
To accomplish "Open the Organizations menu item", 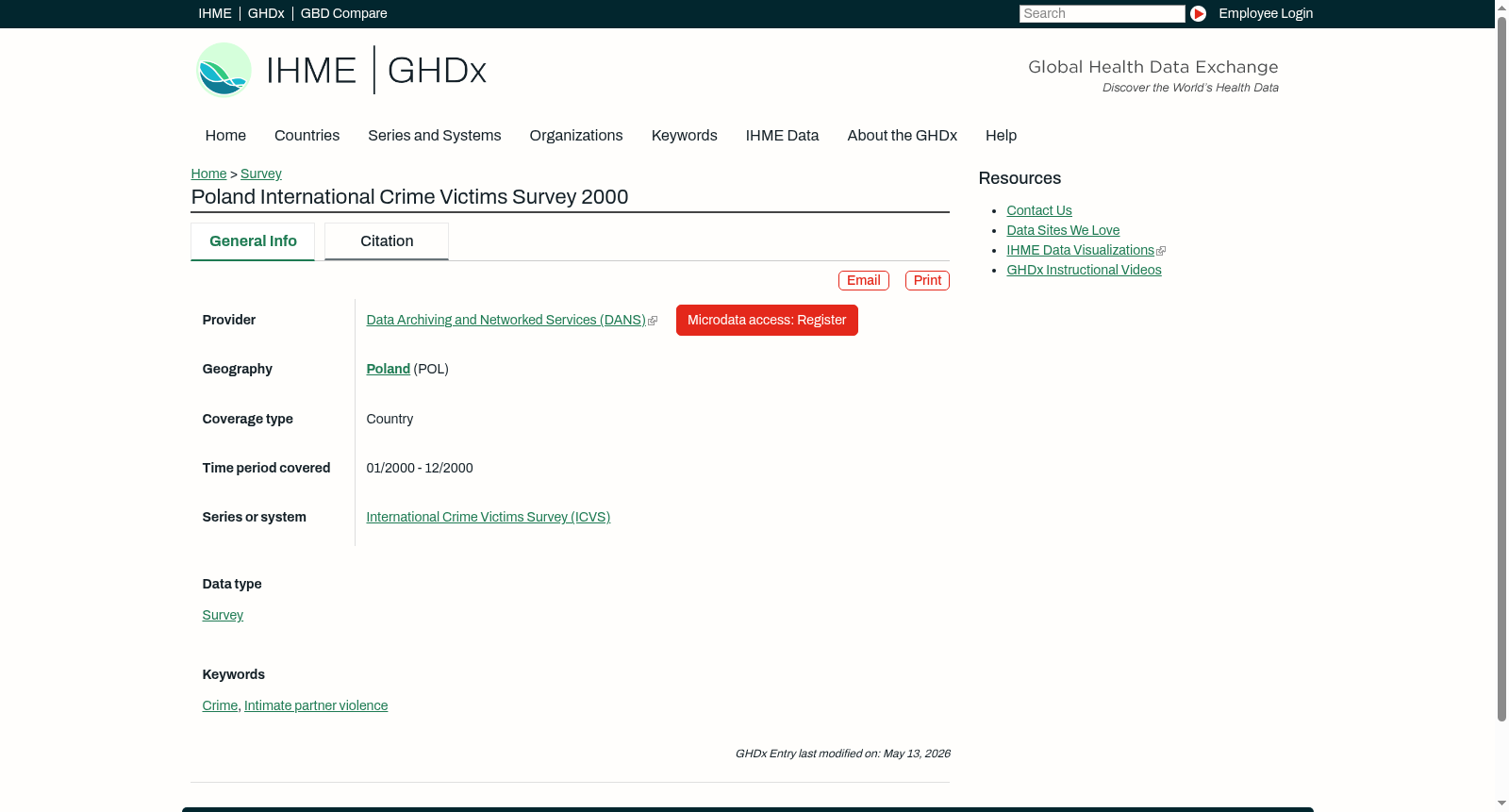I will (x=576, y=136).
